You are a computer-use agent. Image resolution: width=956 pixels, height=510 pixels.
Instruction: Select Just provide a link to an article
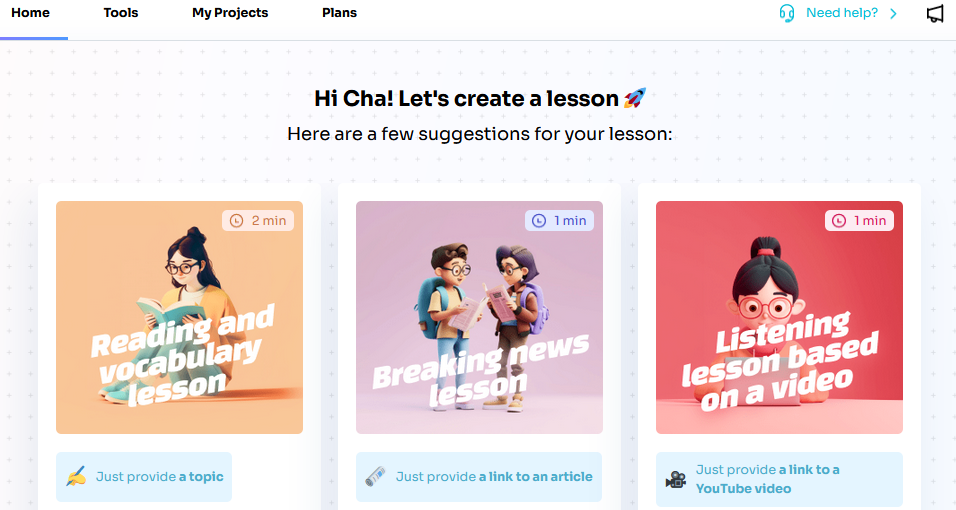479,476
